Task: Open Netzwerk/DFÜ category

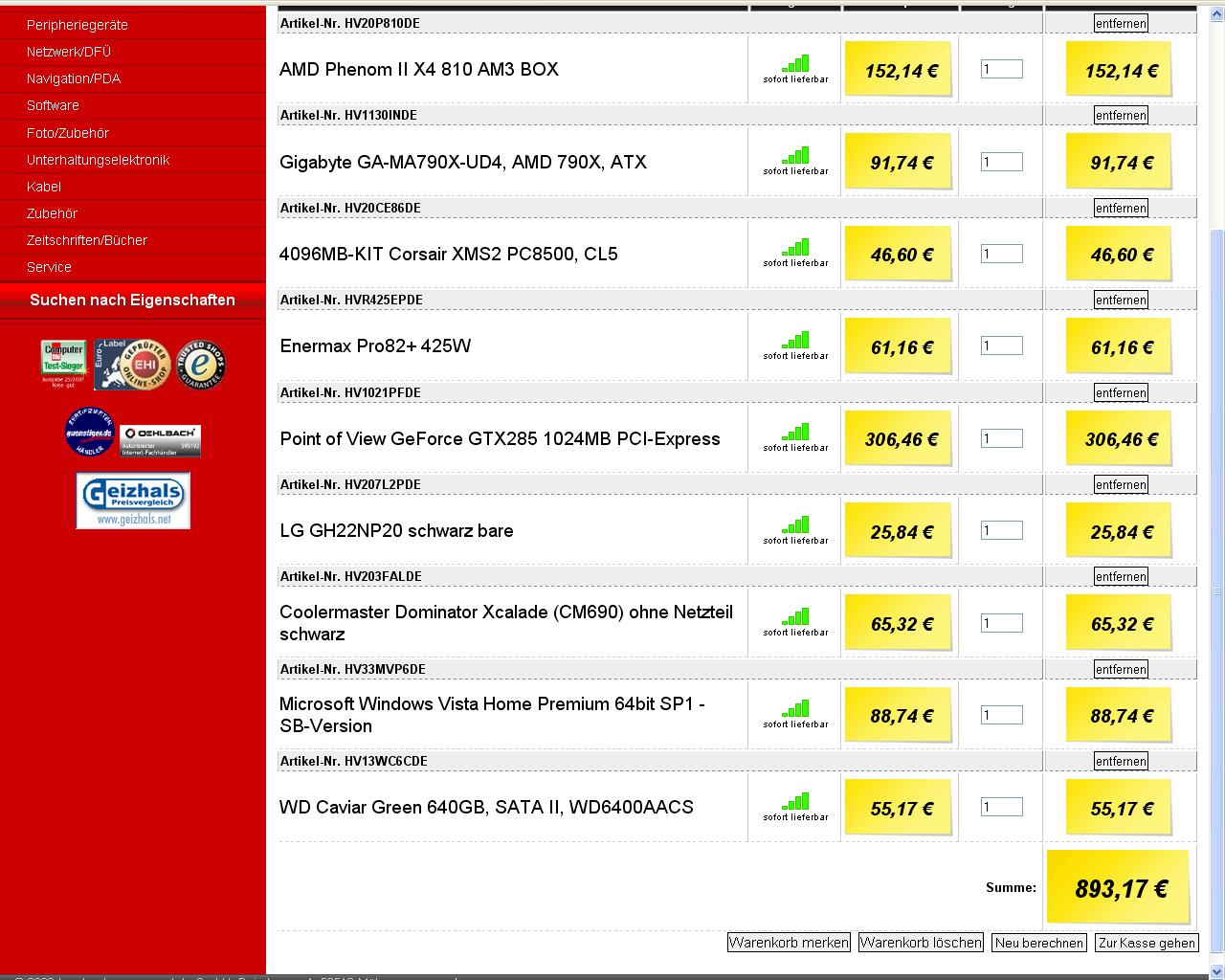Action: (x=69, y=52)
